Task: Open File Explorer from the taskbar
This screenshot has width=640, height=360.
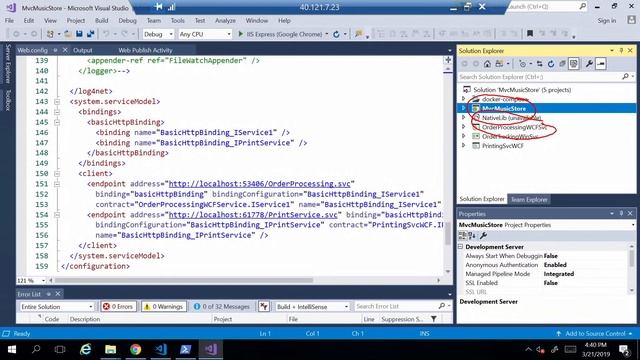Action: 110,349
